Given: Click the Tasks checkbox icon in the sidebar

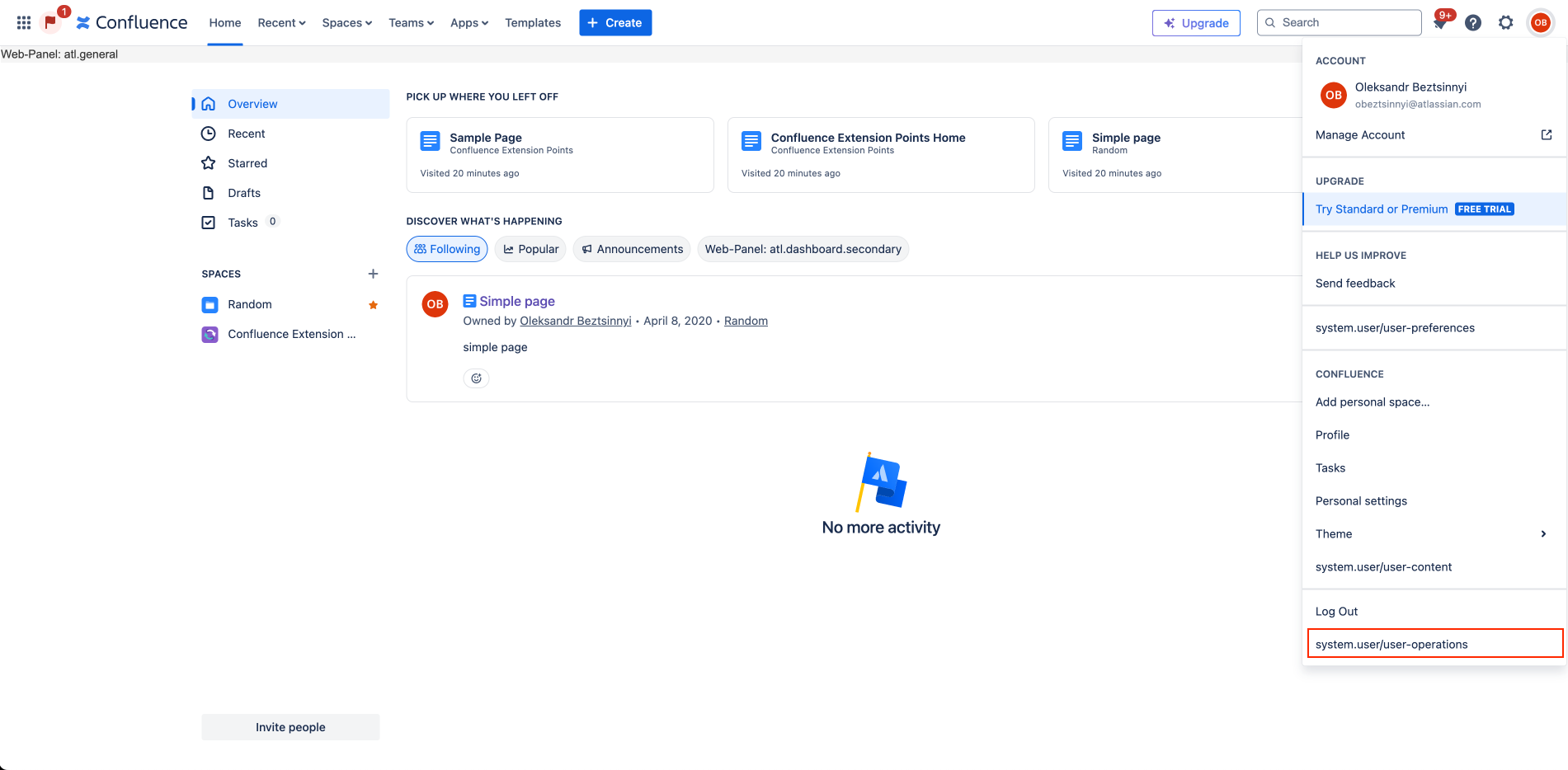Looking at the screenshot, I should point(209,223).
